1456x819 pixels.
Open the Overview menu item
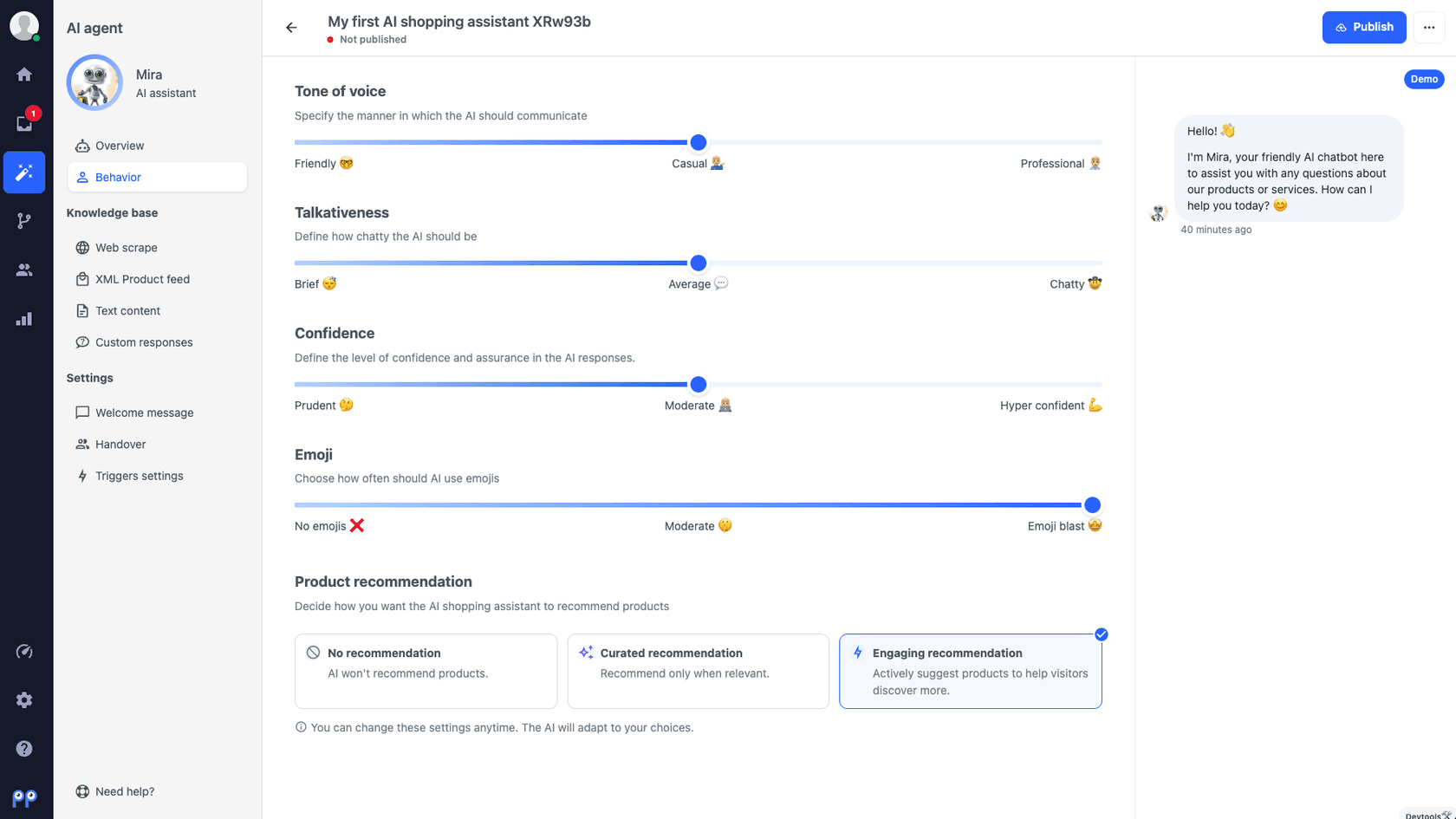(x=157, y=146)
